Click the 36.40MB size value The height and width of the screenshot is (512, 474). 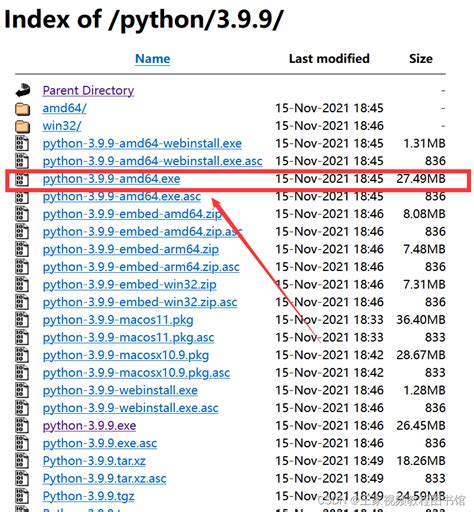[x=421, y=320]
